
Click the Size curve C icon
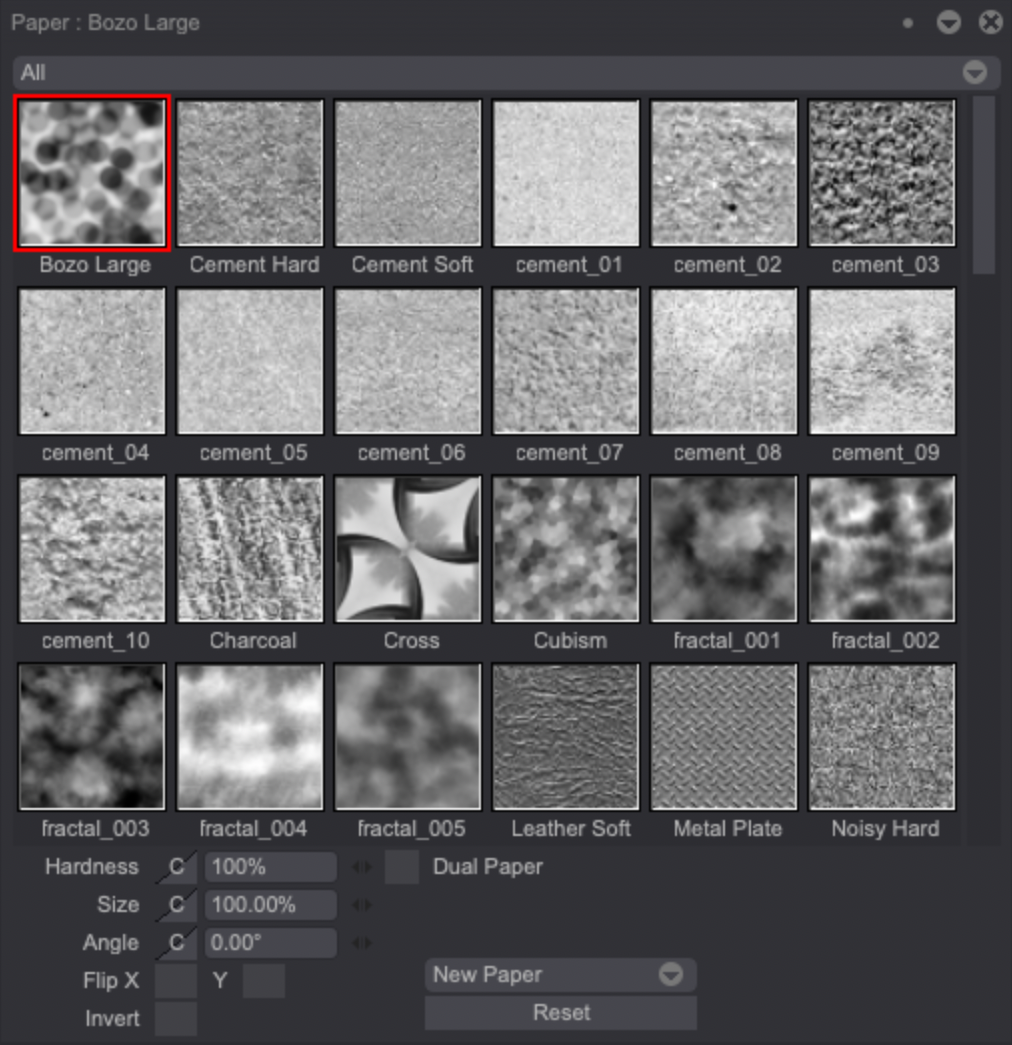176,905
